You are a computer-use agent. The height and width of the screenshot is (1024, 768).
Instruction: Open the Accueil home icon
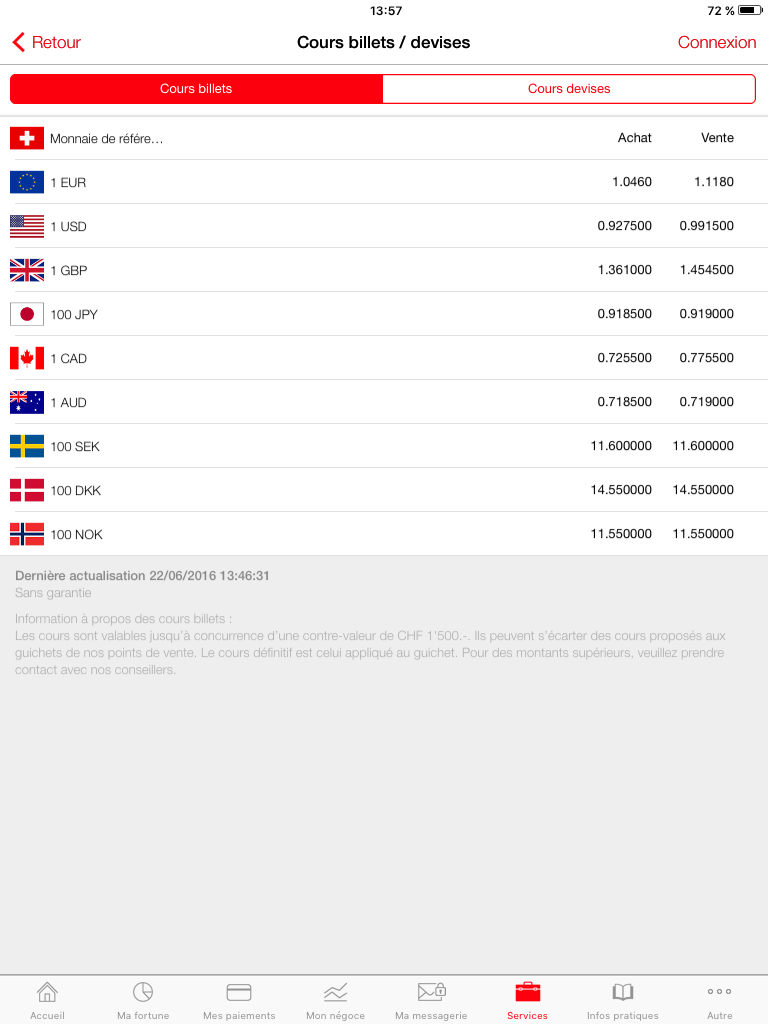tap(47, 993)
